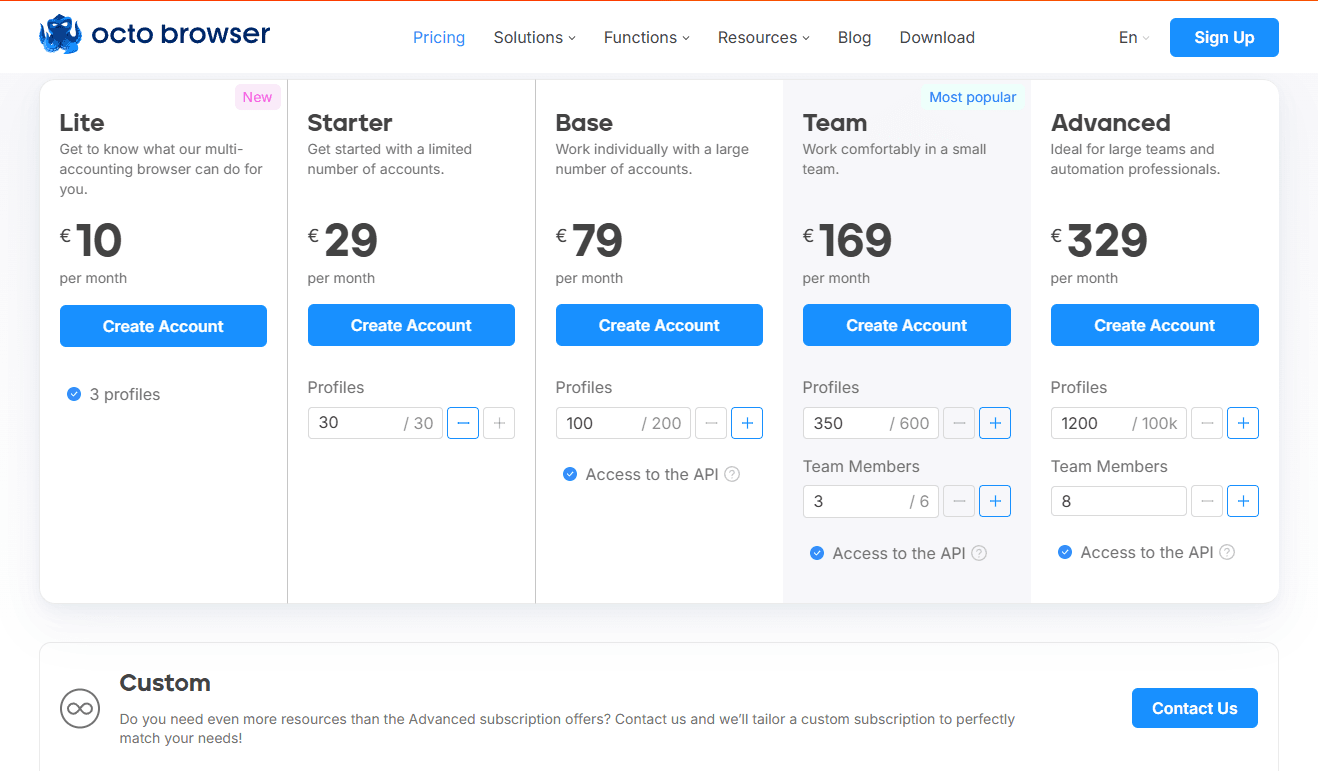1318x771 pixels.
Task: Click Advanced profiles input showing 1200
Action: (1119, 423)
